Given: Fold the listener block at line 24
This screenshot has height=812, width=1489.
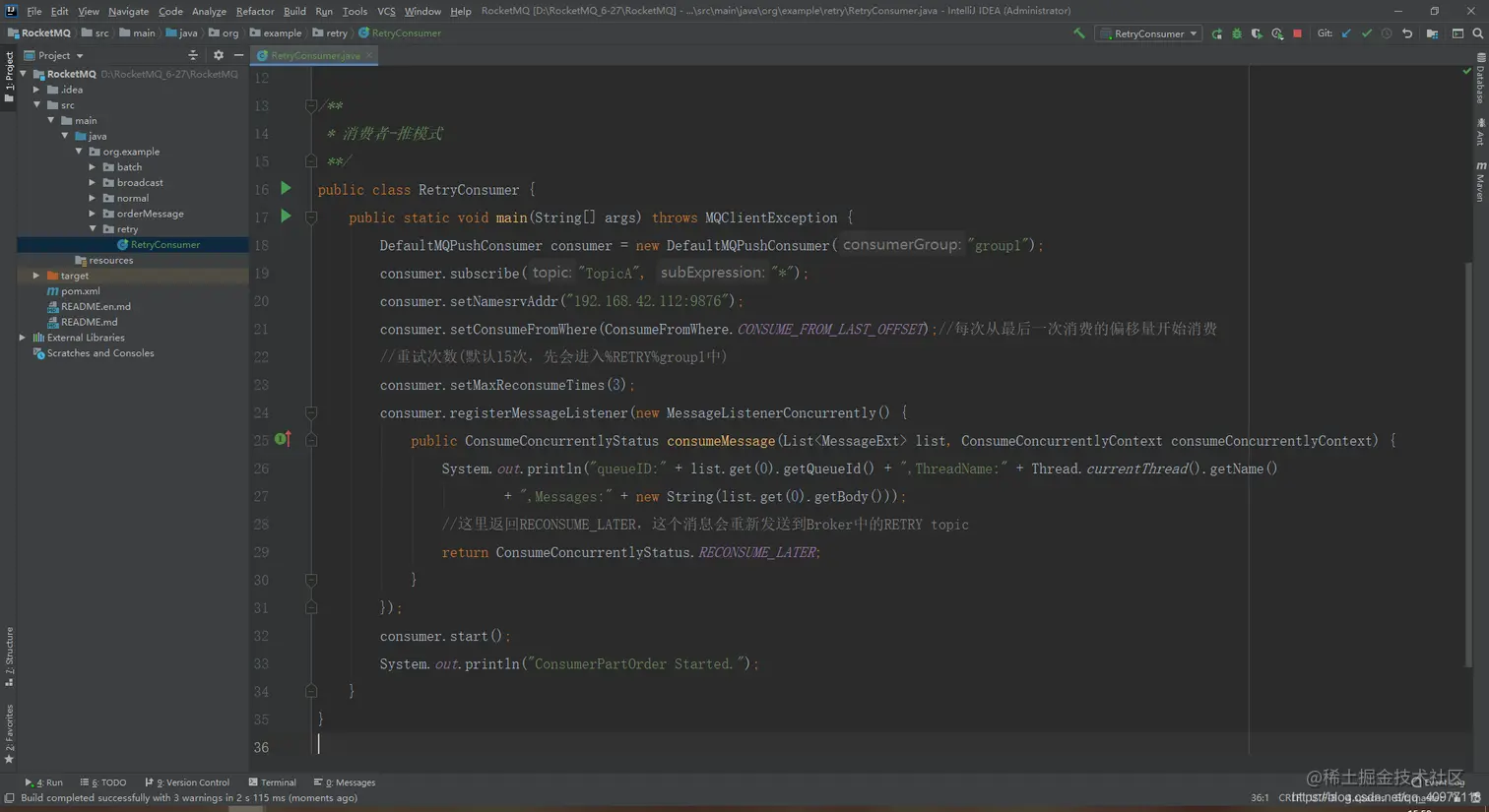Looking at the screenshot, I should (311, 412).
